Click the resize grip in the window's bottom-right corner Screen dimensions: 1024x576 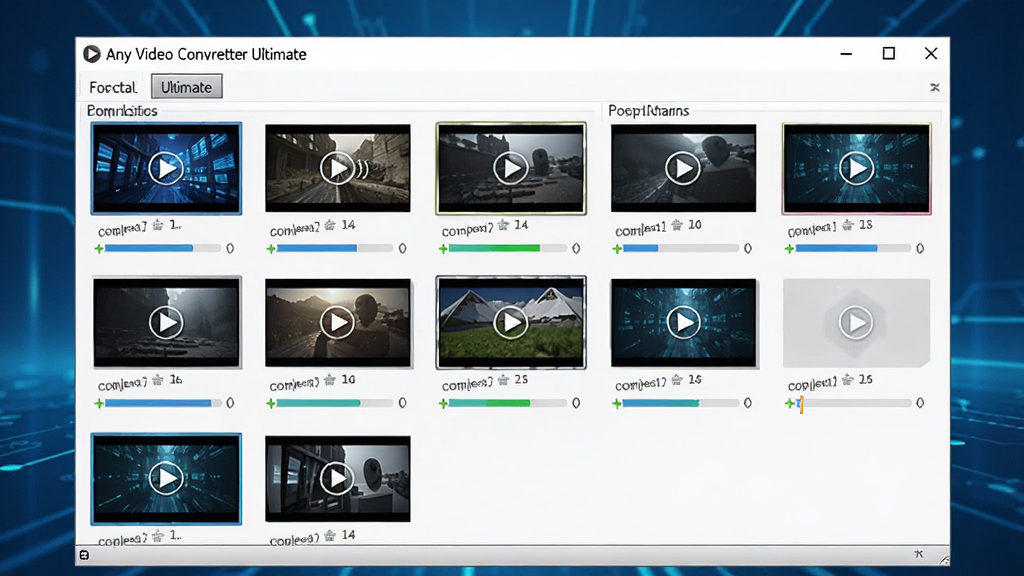tap(944, 560)
